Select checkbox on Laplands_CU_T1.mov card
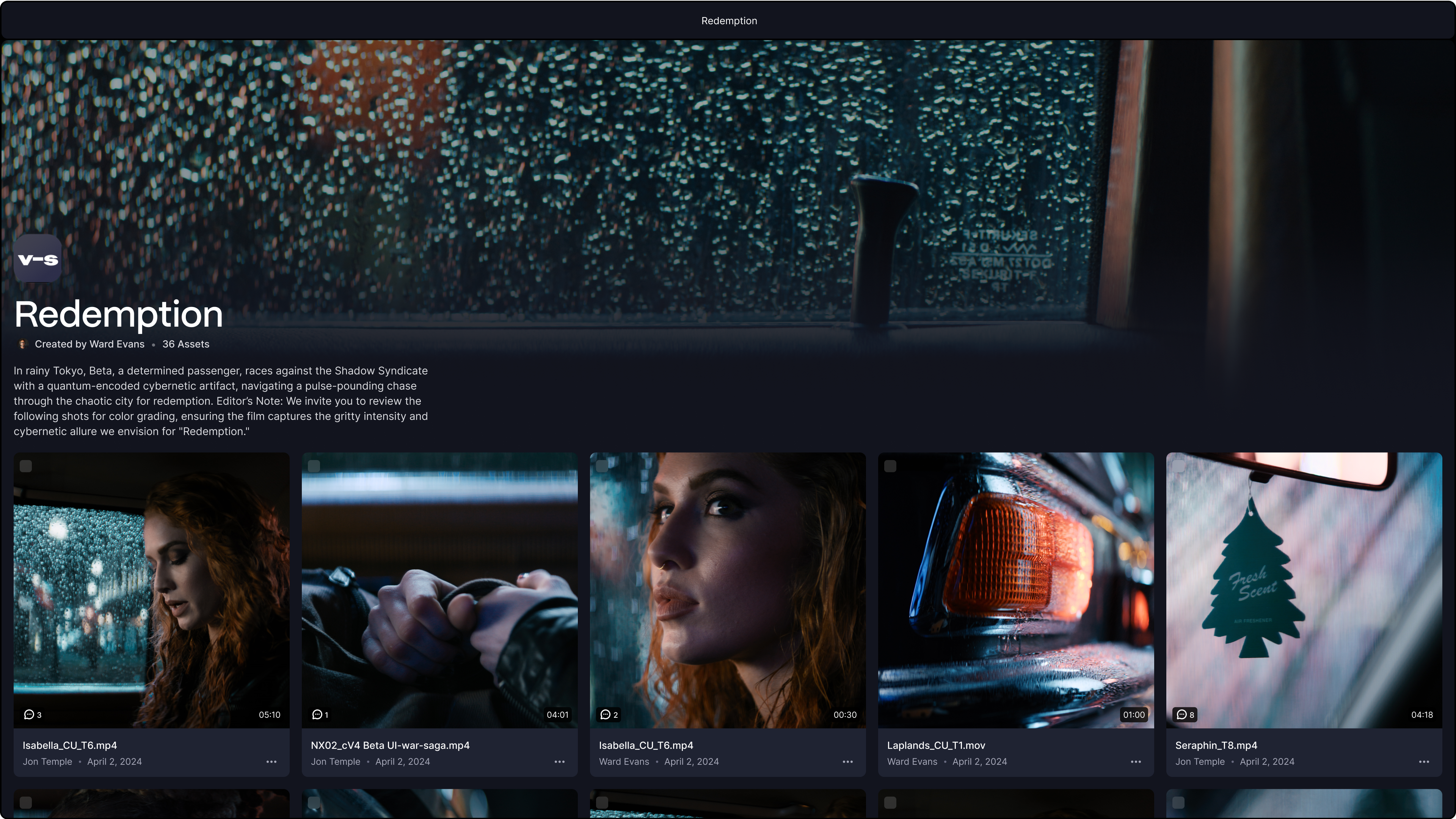The width and height of the screenshot is (1456, 819). pyautogui.click(x=891, y=466)
